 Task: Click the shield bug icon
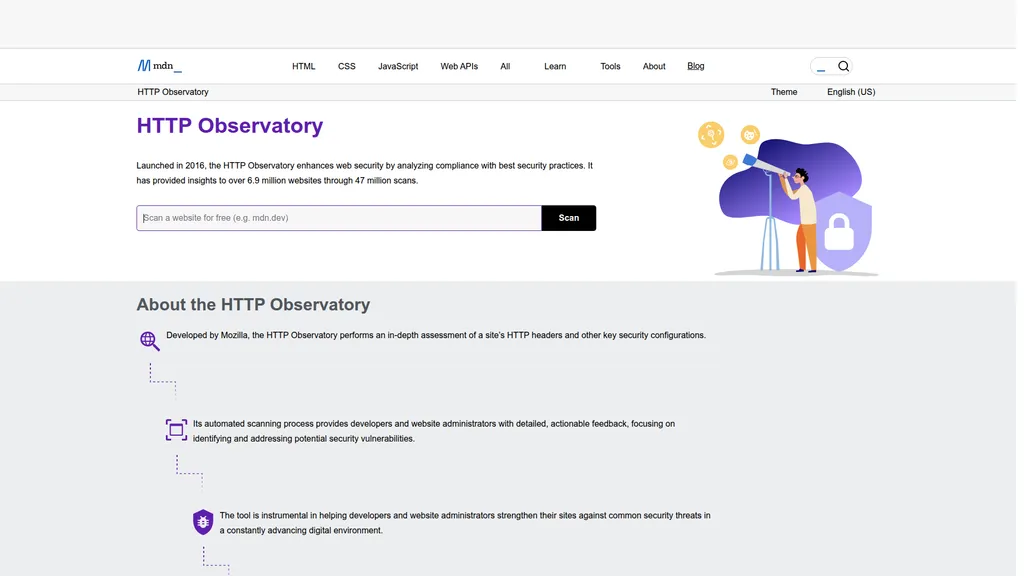point(203,522)
